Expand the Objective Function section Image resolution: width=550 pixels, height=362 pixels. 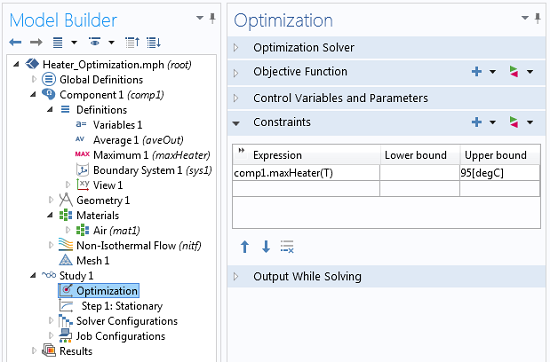click(236, 72)
